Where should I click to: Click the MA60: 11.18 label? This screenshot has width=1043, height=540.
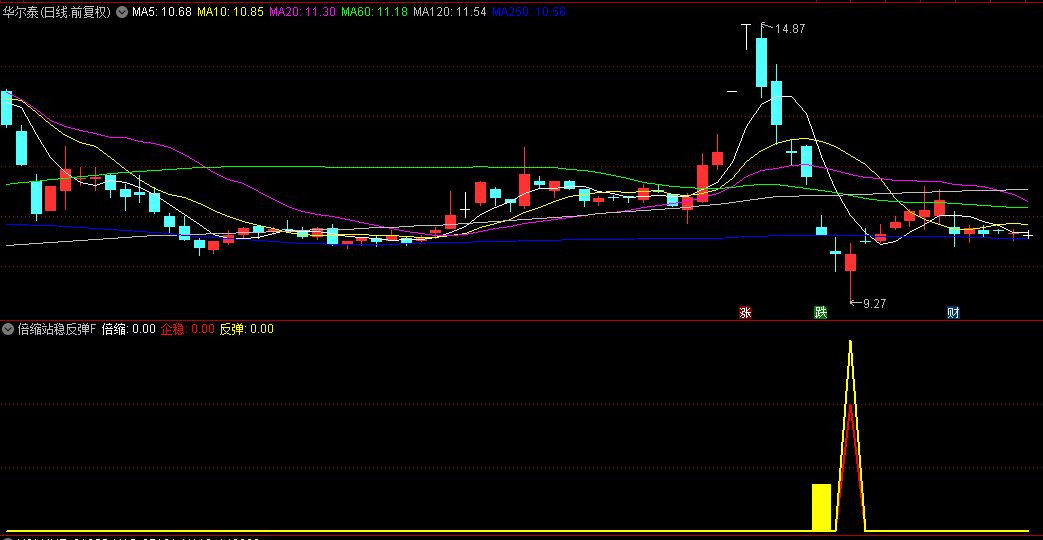374,11
